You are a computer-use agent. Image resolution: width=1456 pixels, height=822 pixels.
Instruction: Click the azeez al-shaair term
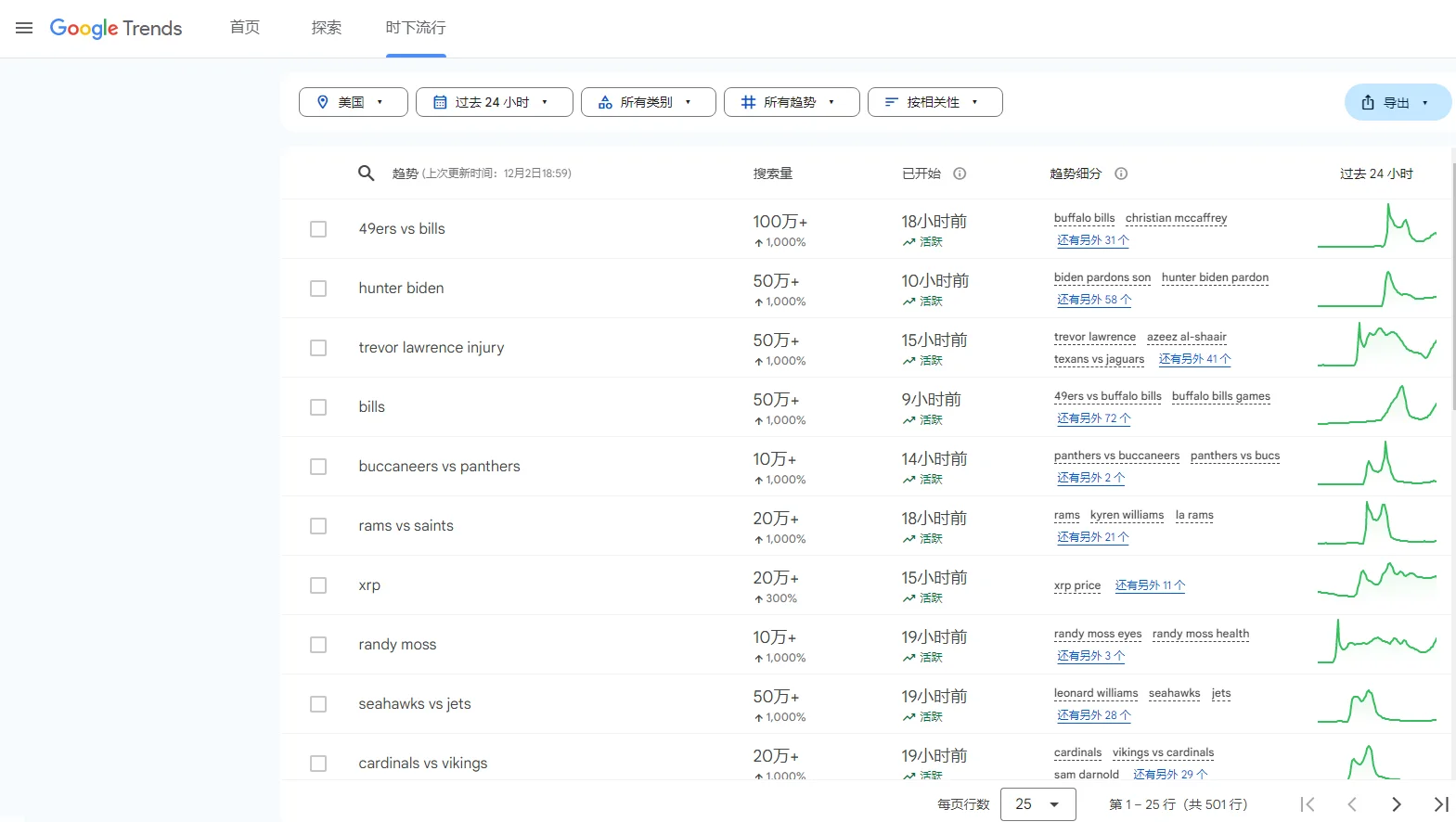[x=1187, y=337]
